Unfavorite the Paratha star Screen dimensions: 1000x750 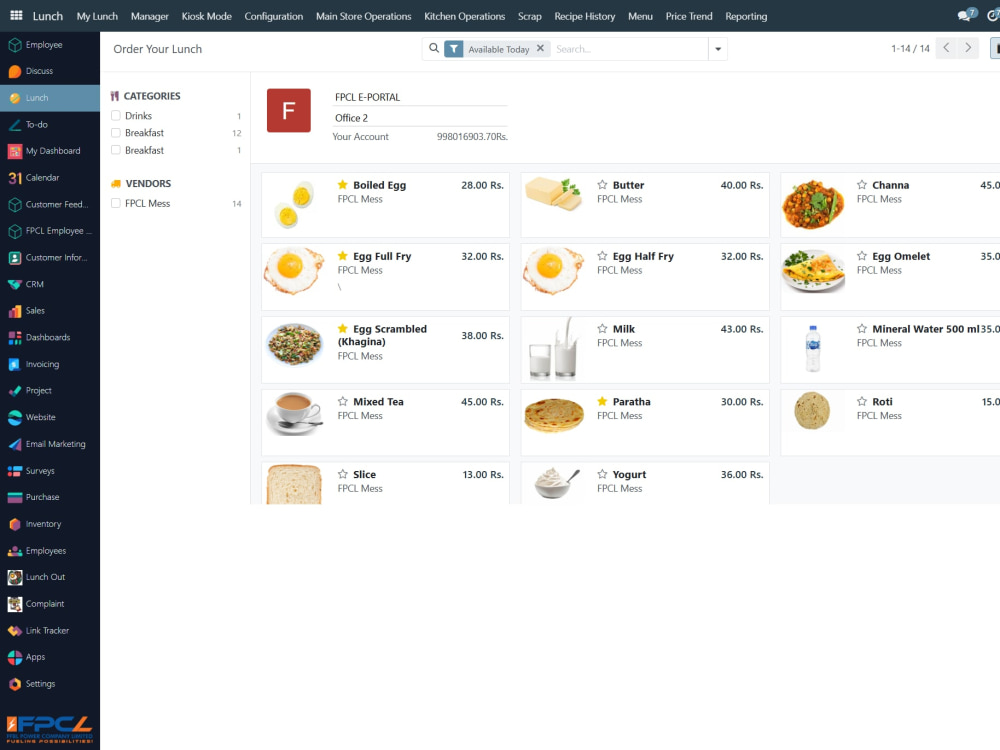click(x=602, y=402)
